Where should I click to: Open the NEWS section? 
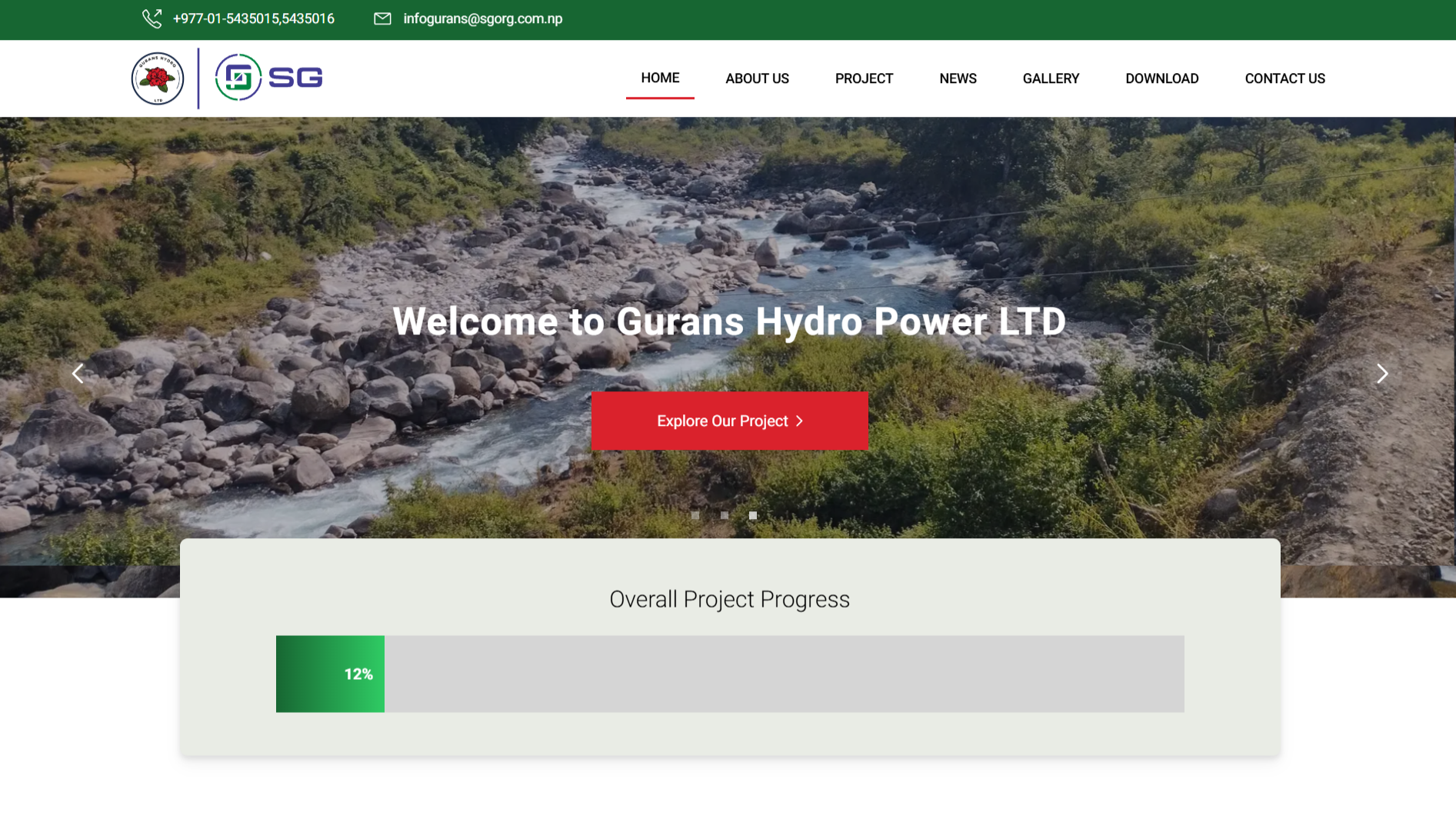[x=958, y=78]
